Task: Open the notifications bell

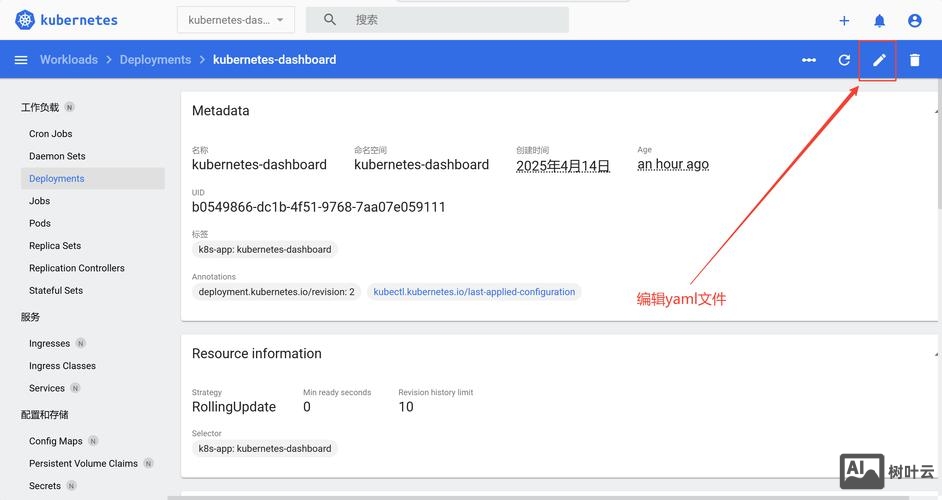Action: pos(880,21)
